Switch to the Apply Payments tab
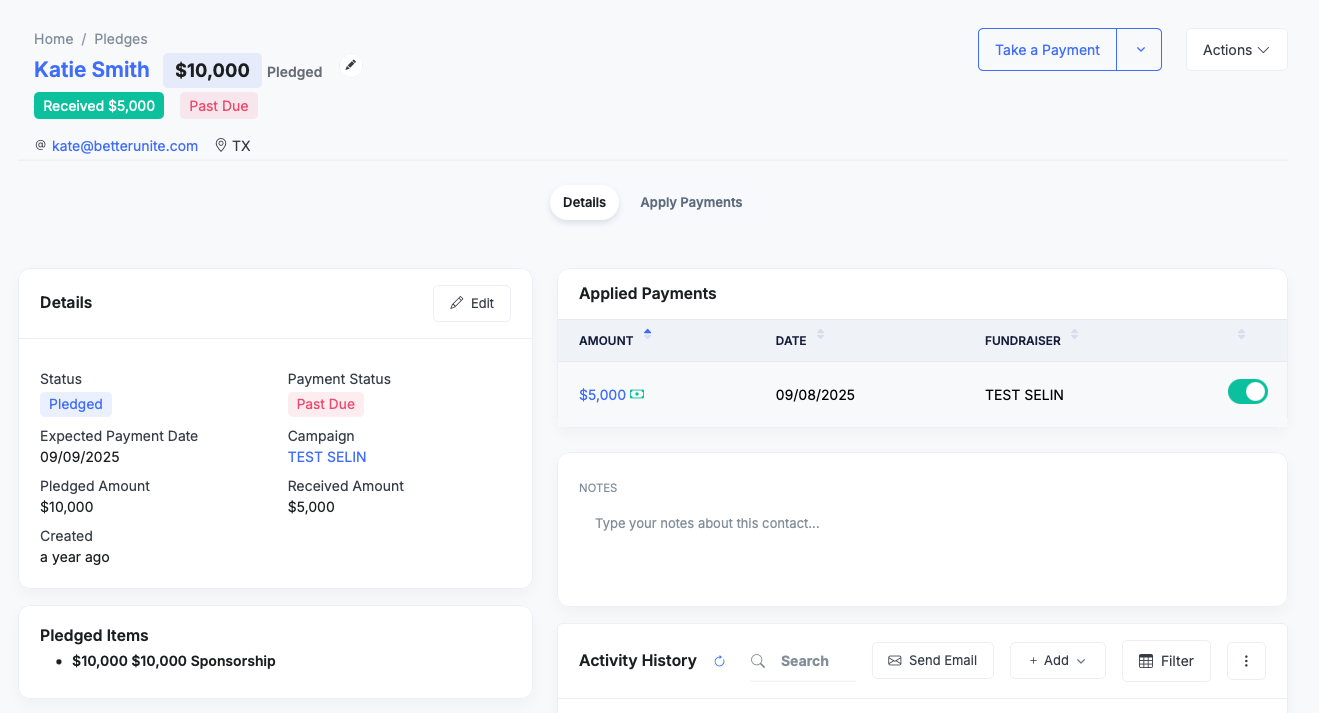The width and height of the screenshot is (1319, 713). pos(691,202)
